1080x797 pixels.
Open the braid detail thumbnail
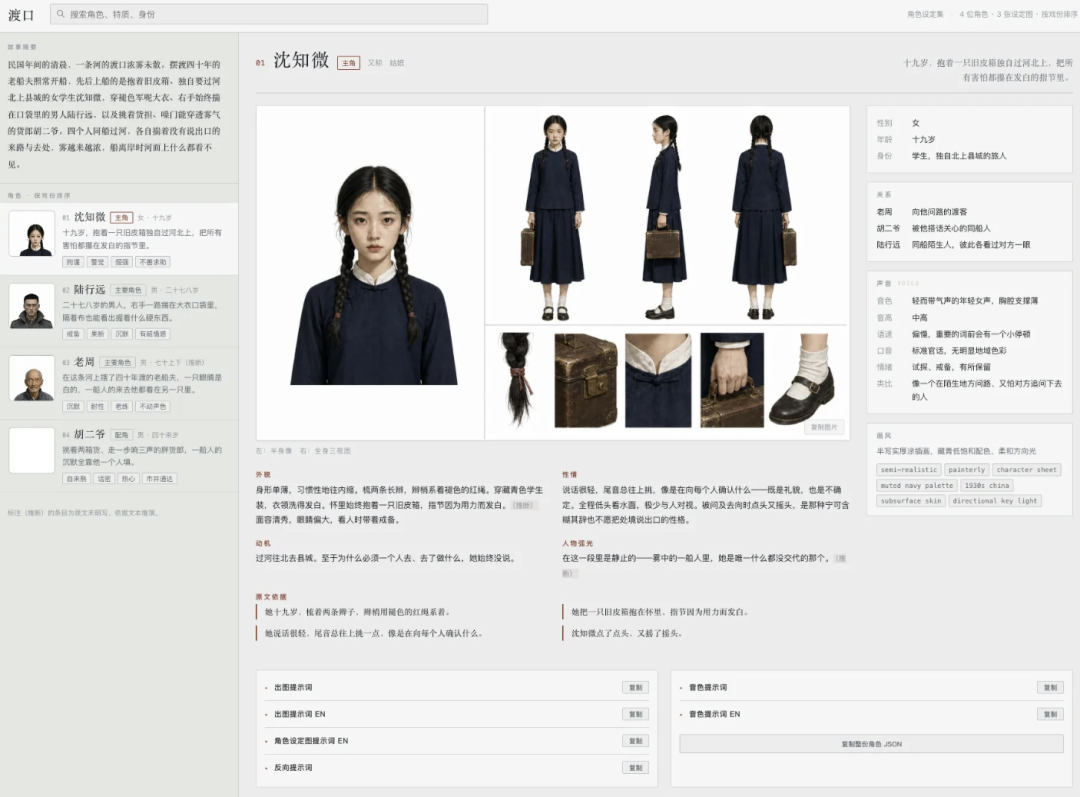(517, 380)
